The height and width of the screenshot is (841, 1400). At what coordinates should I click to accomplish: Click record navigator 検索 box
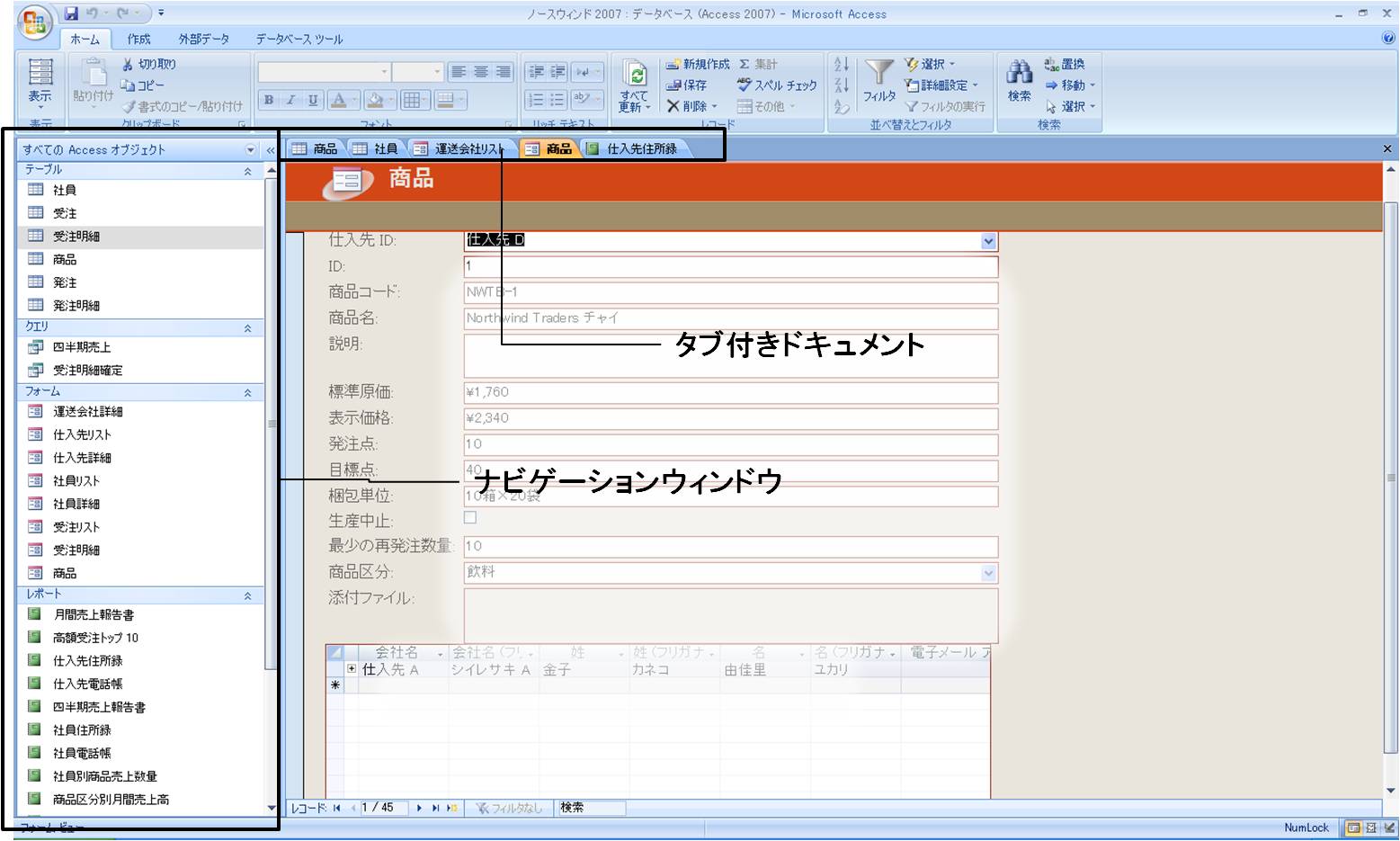(591, 808)
